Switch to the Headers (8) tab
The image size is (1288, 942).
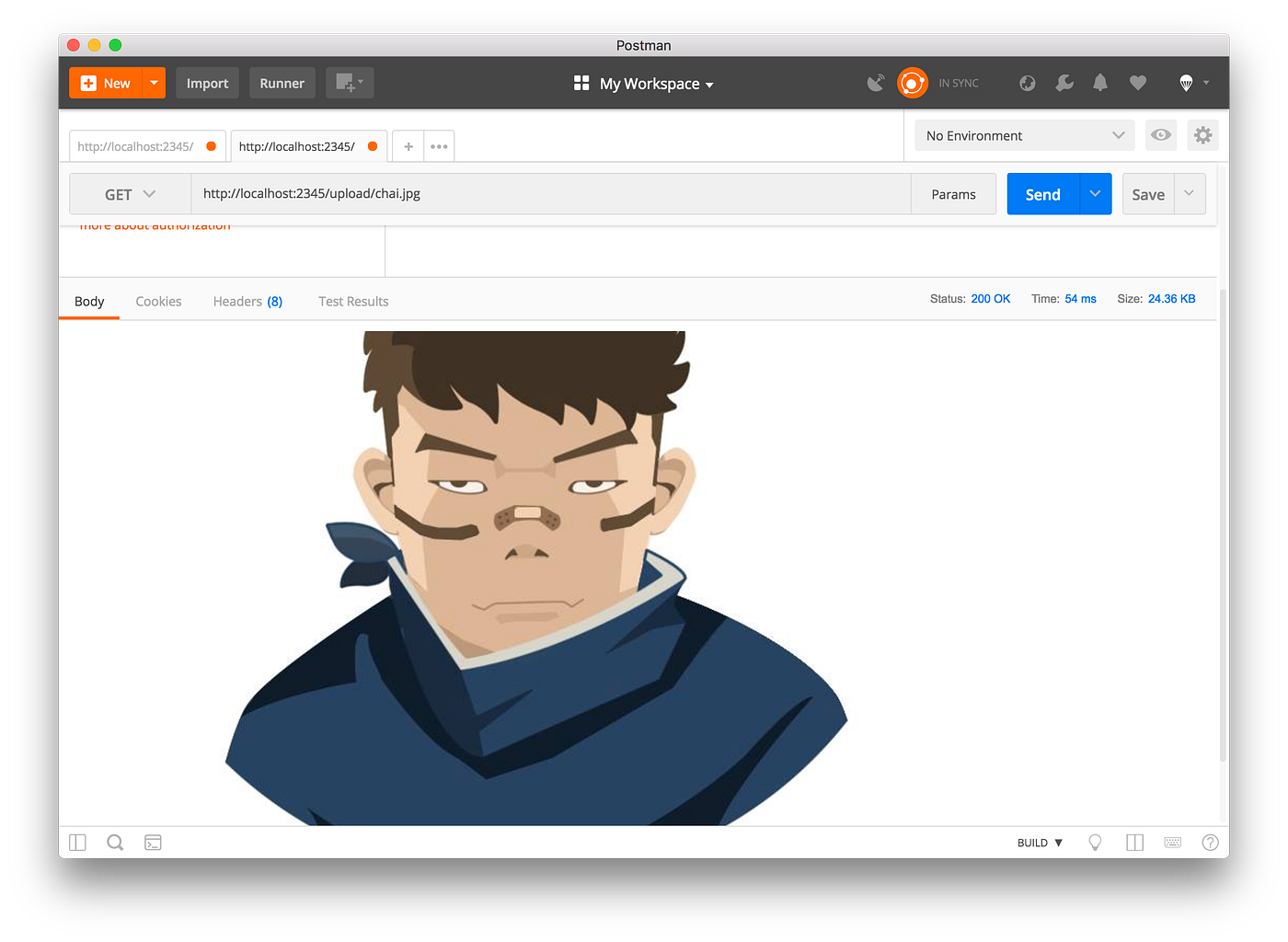pyautogui.click(x=247, y=301)
